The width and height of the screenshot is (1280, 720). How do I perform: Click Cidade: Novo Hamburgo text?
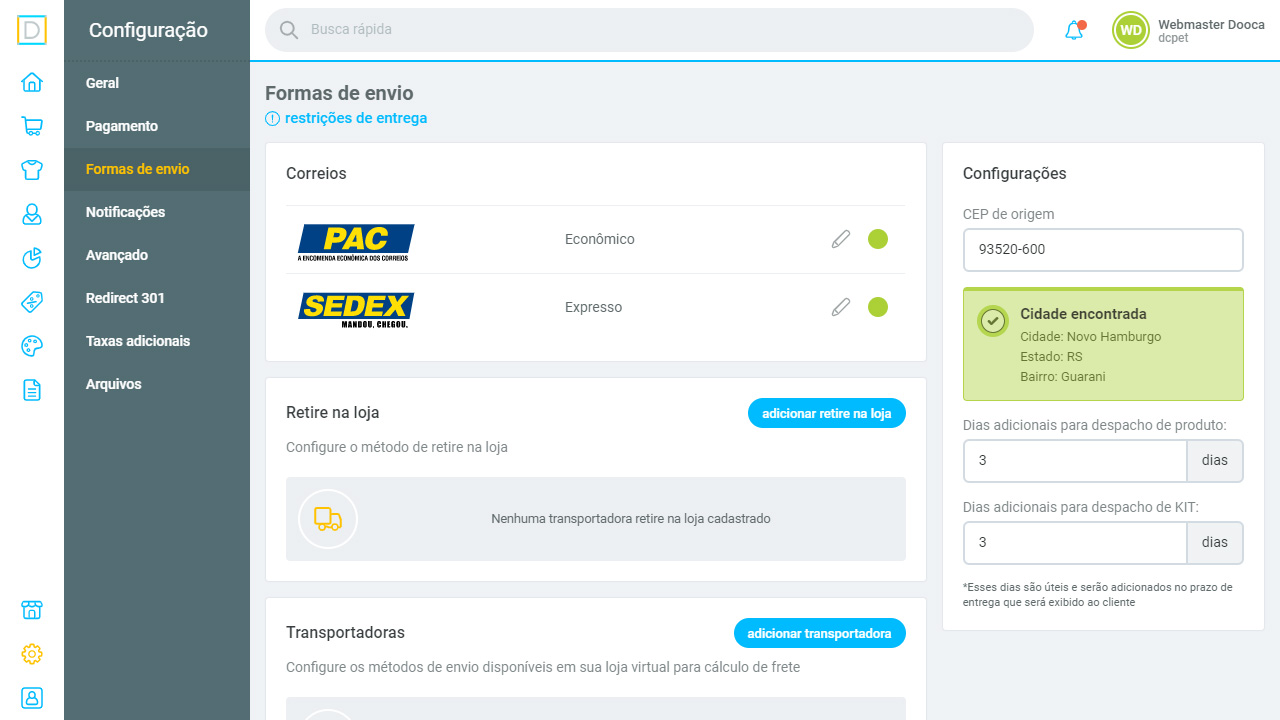coord(1090,337)
